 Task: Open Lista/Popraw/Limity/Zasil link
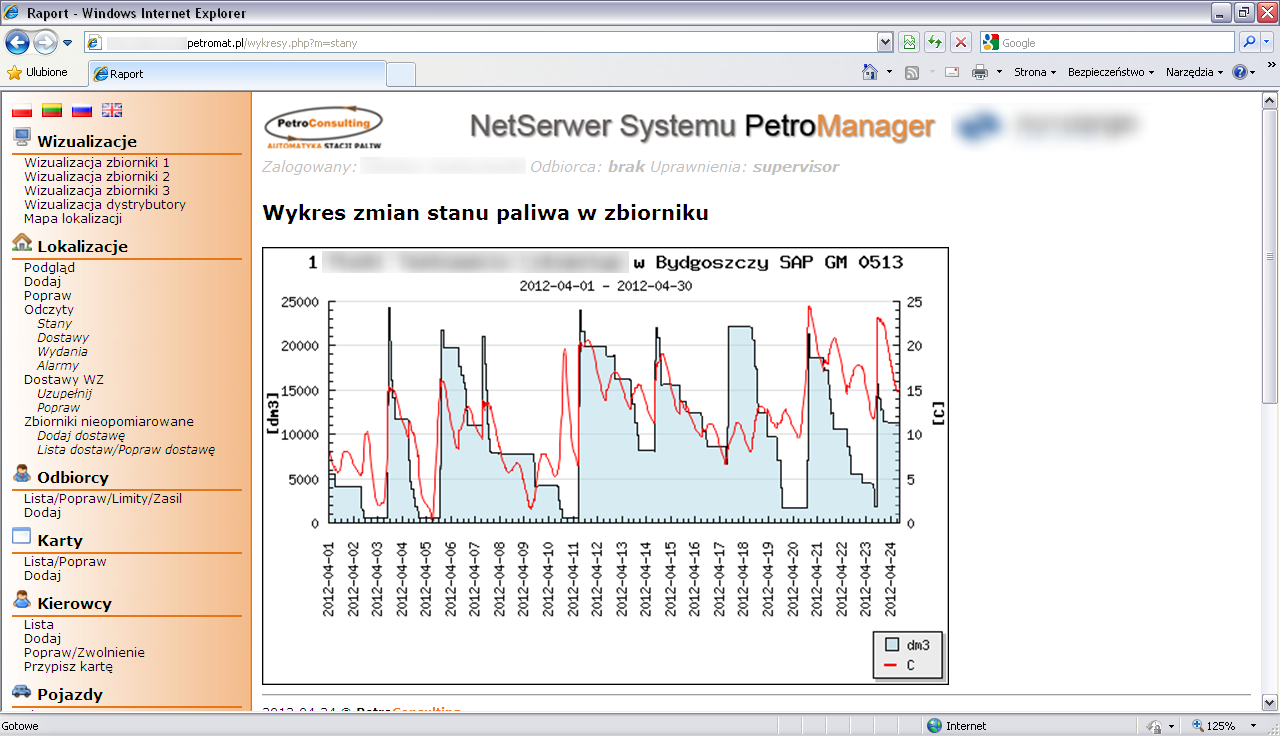coord(103,498)
